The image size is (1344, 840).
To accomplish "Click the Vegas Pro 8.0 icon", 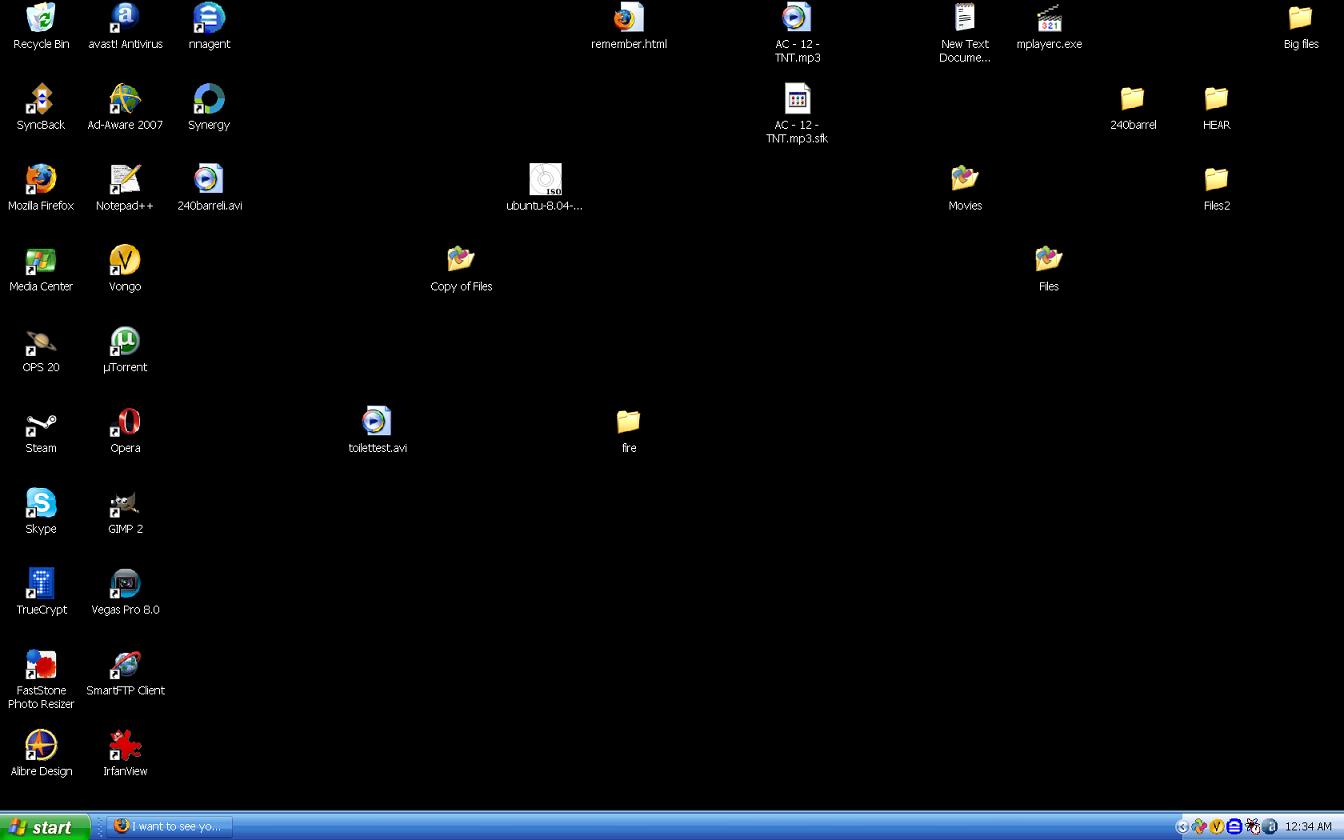I will 125,585.
